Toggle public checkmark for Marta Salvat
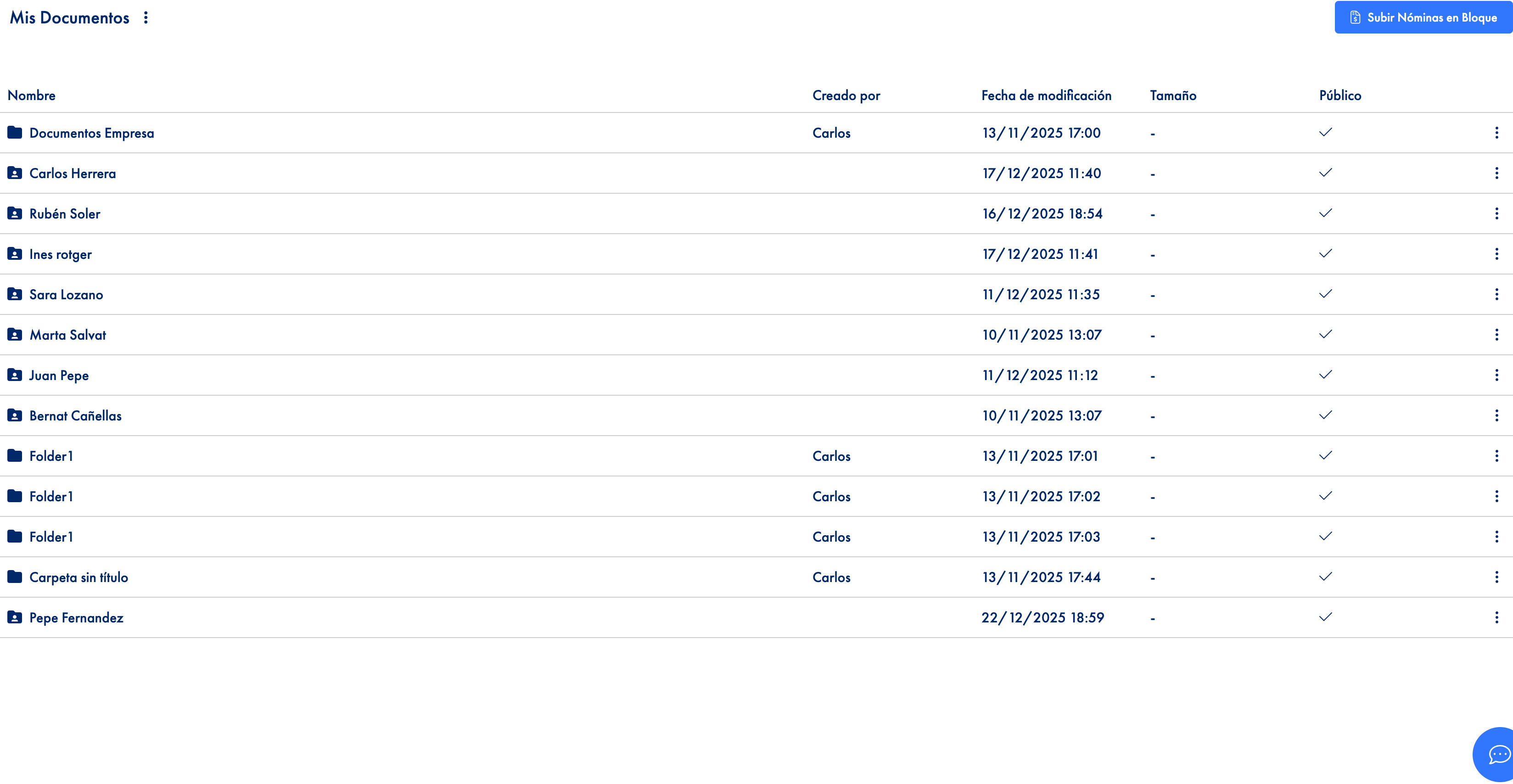 (1325, 334)
